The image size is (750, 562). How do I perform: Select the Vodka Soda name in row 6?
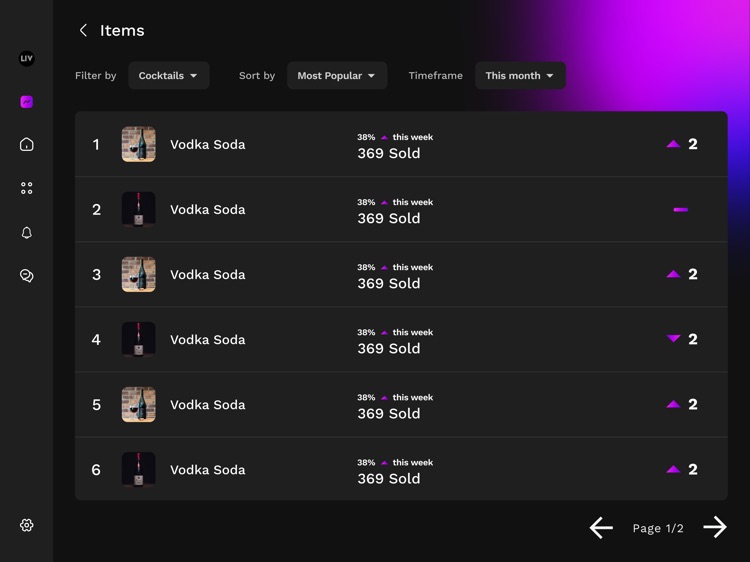coord(208,470)
